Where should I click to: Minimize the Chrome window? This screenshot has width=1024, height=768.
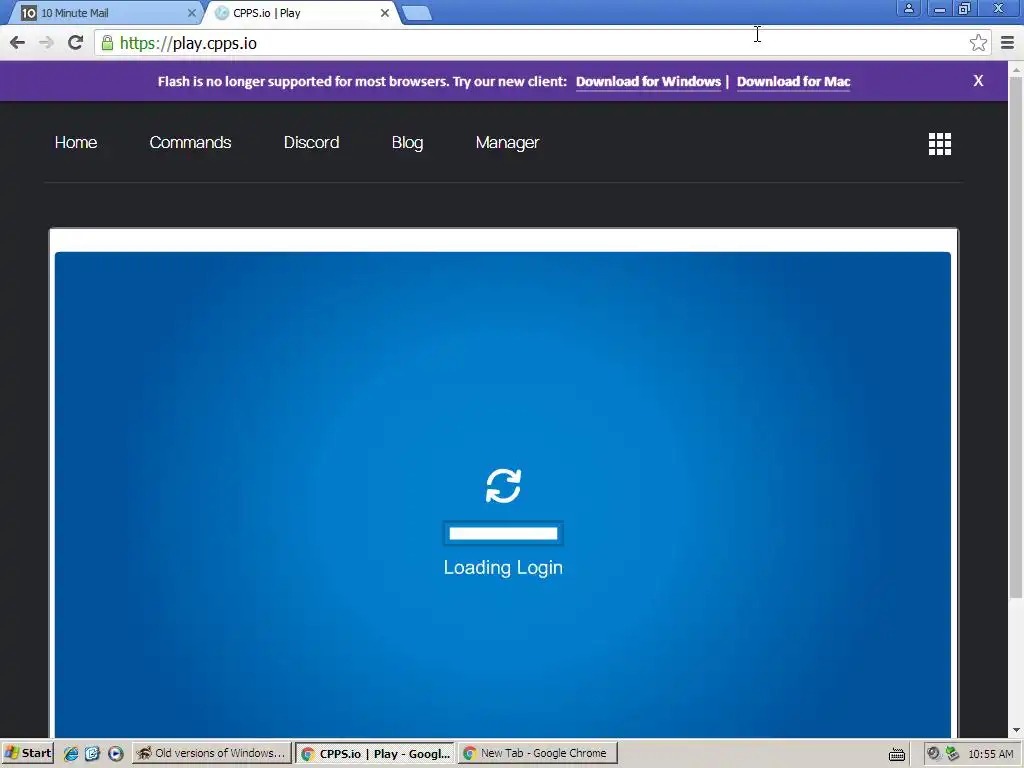(940, 9)
